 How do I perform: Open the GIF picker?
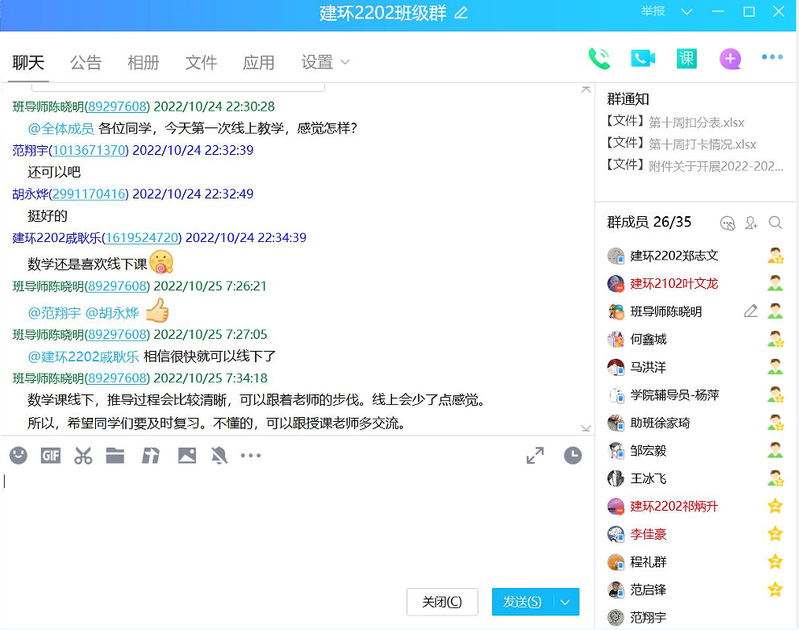(50, 455)
